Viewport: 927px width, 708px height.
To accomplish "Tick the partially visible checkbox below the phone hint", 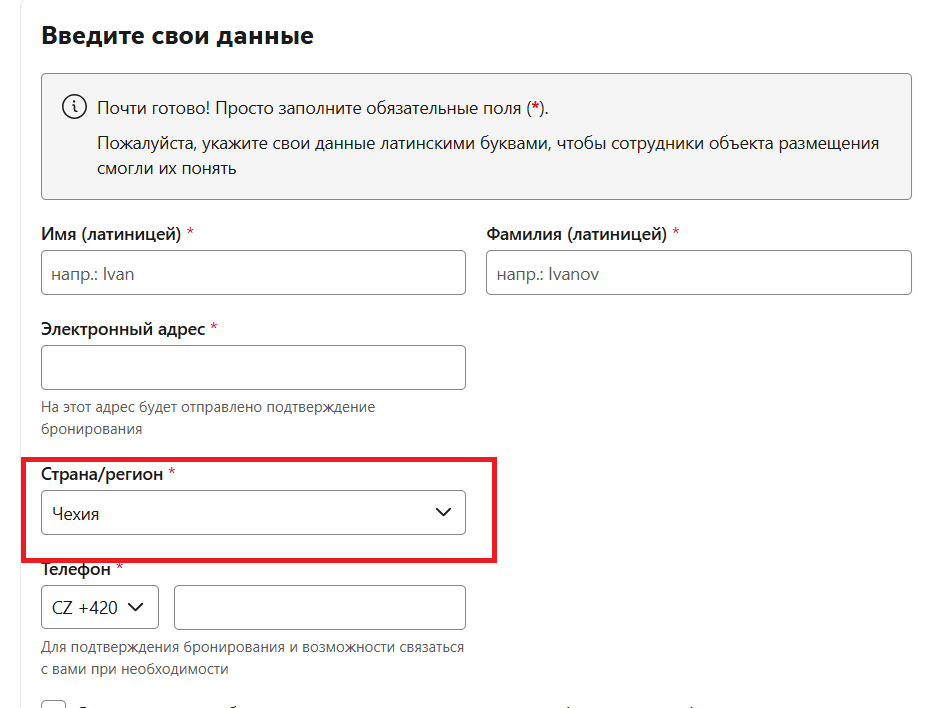I will click(x=54, y=703).
